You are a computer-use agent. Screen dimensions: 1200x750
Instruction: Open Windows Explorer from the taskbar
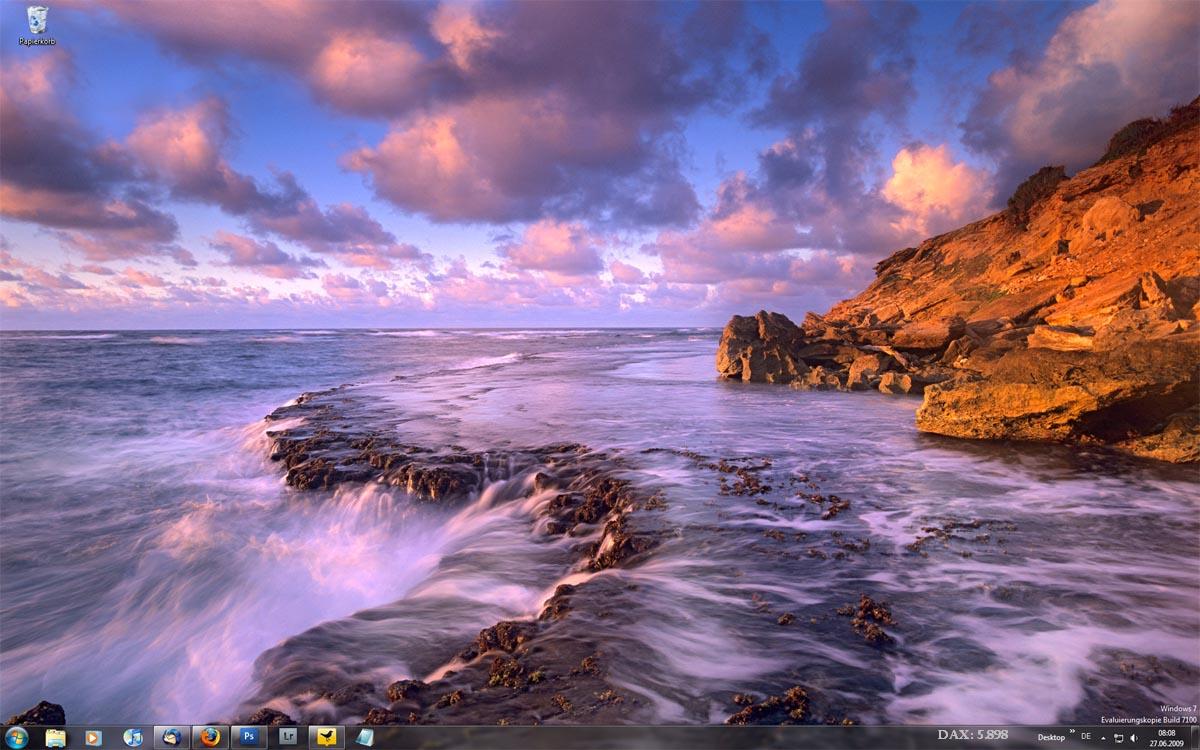click(x=55, y=738)
